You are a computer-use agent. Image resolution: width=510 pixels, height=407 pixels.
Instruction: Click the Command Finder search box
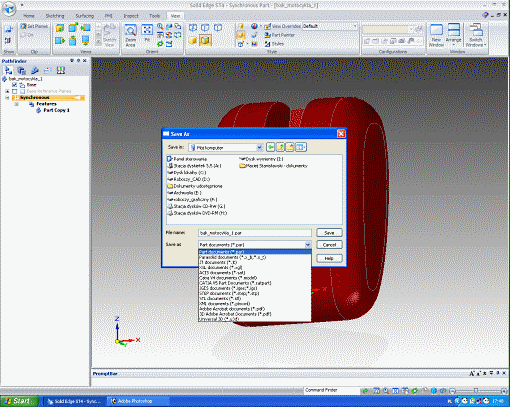coord(331,390)
